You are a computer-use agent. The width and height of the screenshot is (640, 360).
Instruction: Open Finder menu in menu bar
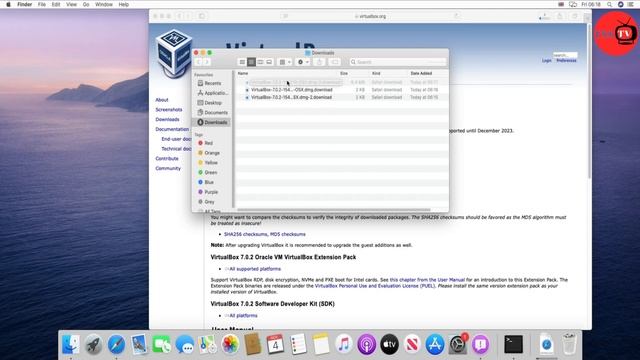(x=24, y=4)
